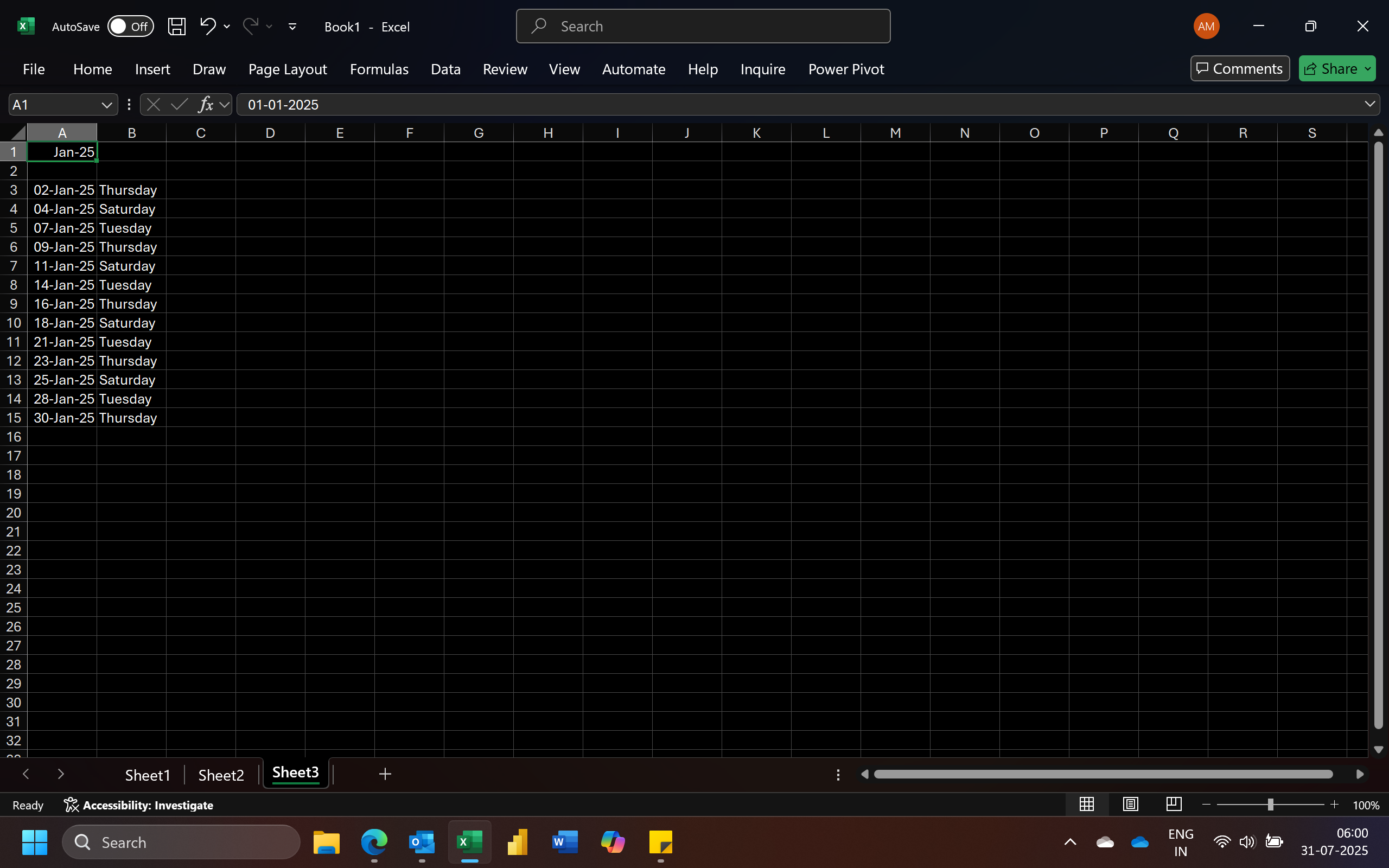1389x868 pixels.
Task: Open the Redo history dropdown arrow
Action: pos(269,27)
